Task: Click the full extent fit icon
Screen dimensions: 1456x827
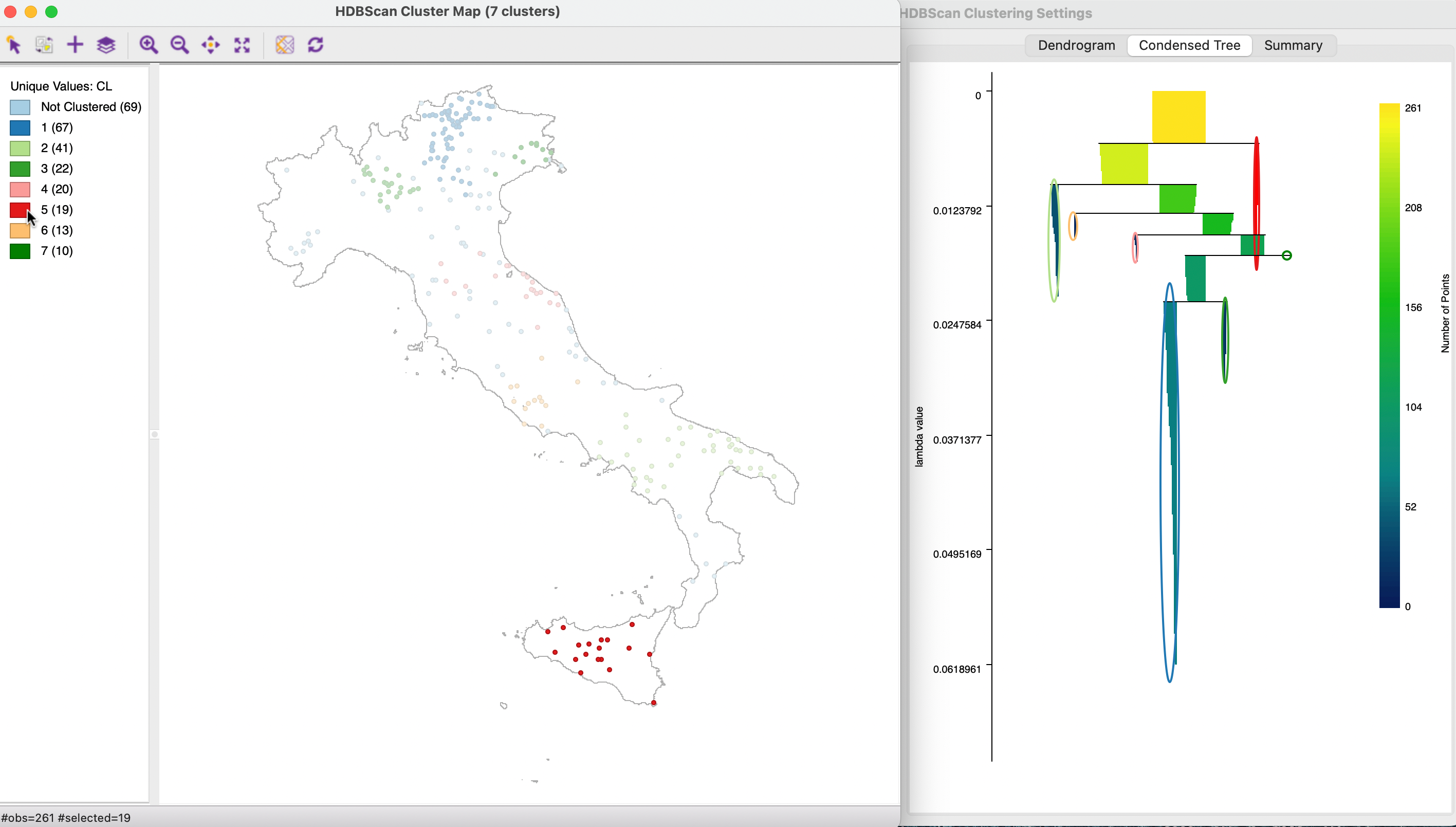Action: point(243,45)
